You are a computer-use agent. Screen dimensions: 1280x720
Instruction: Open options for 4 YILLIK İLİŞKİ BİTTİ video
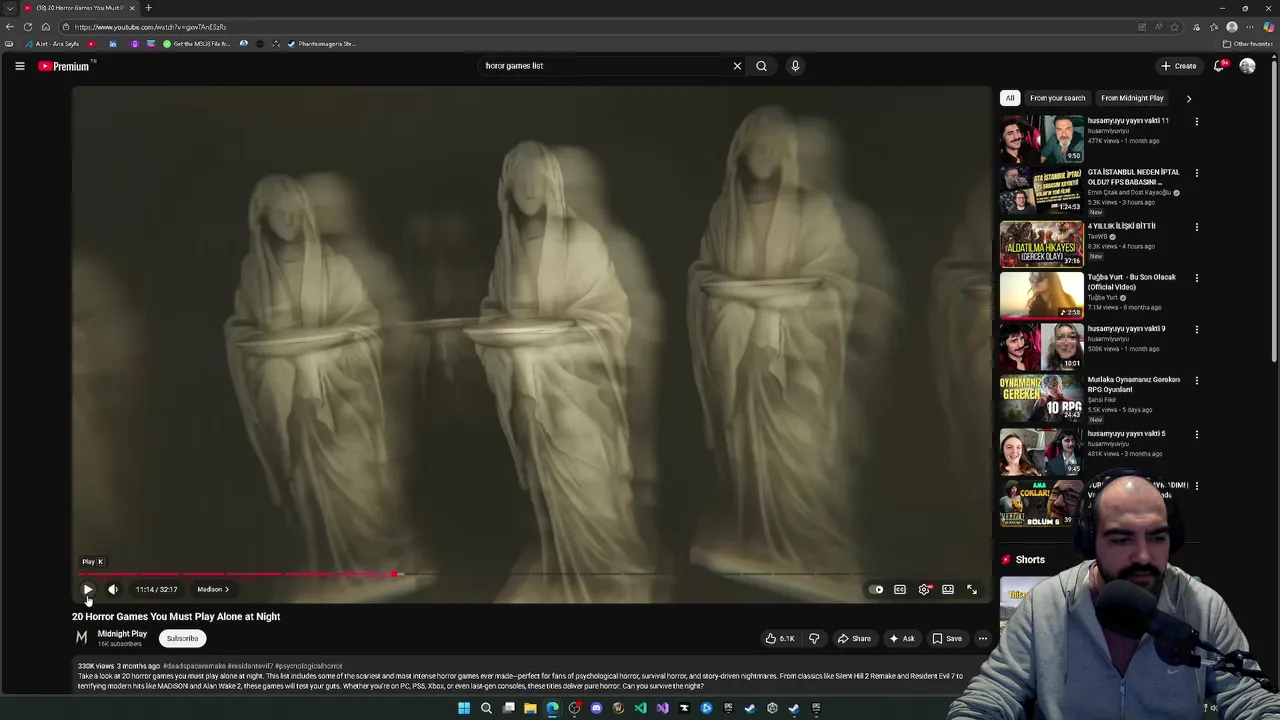1196,227
